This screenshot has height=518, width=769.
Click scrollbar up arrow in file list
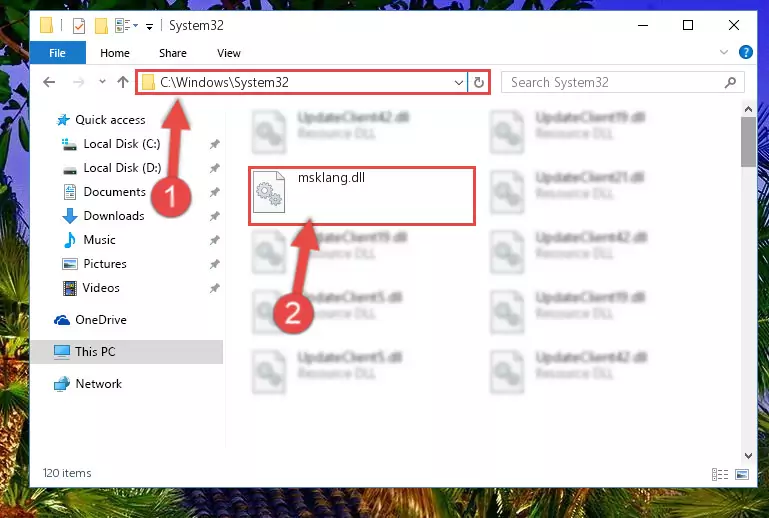tap(748, 109)
